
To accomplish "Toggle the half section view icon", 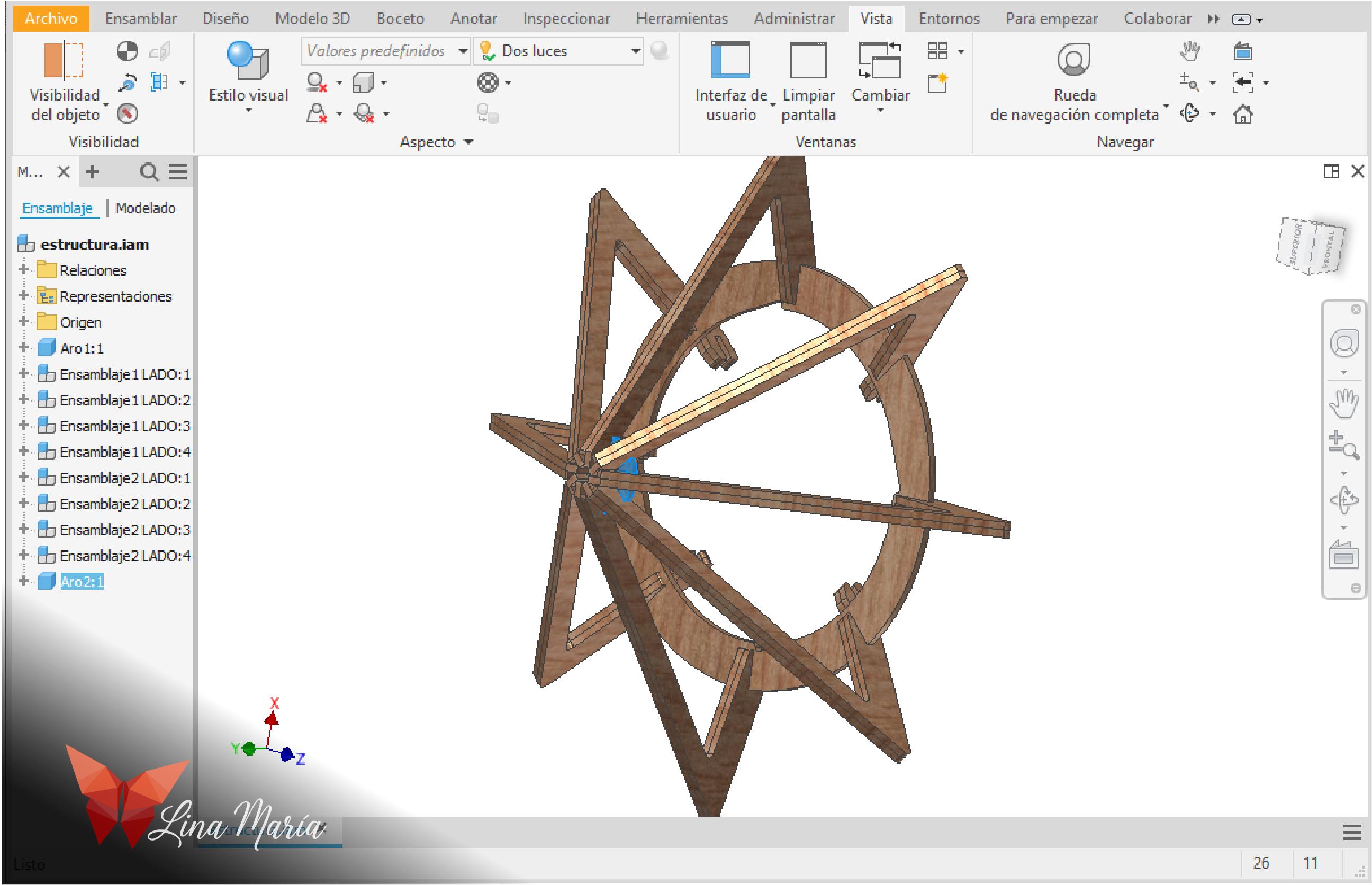I will [x=159, y=82].
